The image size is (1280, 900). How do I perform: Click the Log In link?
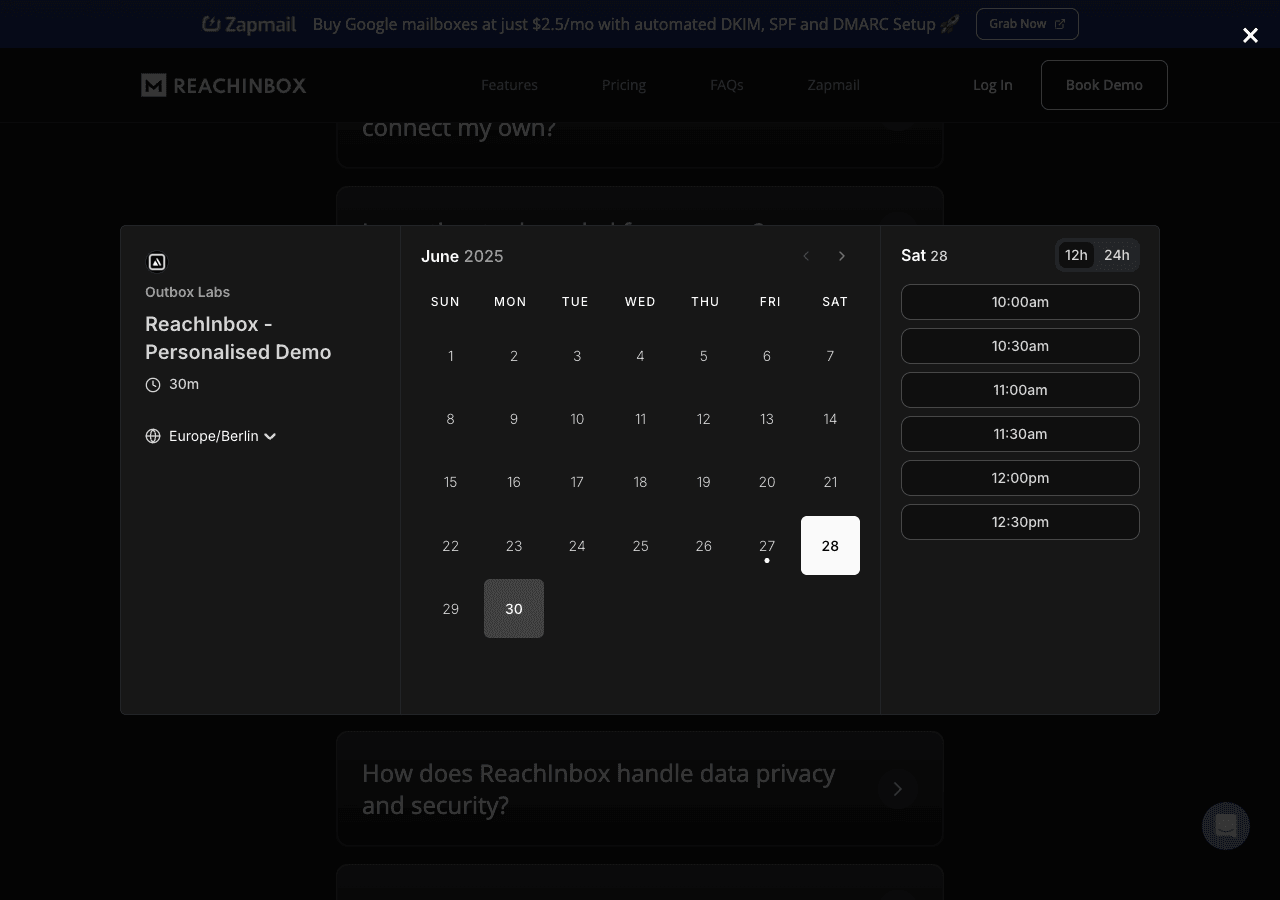tap(993, 85)
